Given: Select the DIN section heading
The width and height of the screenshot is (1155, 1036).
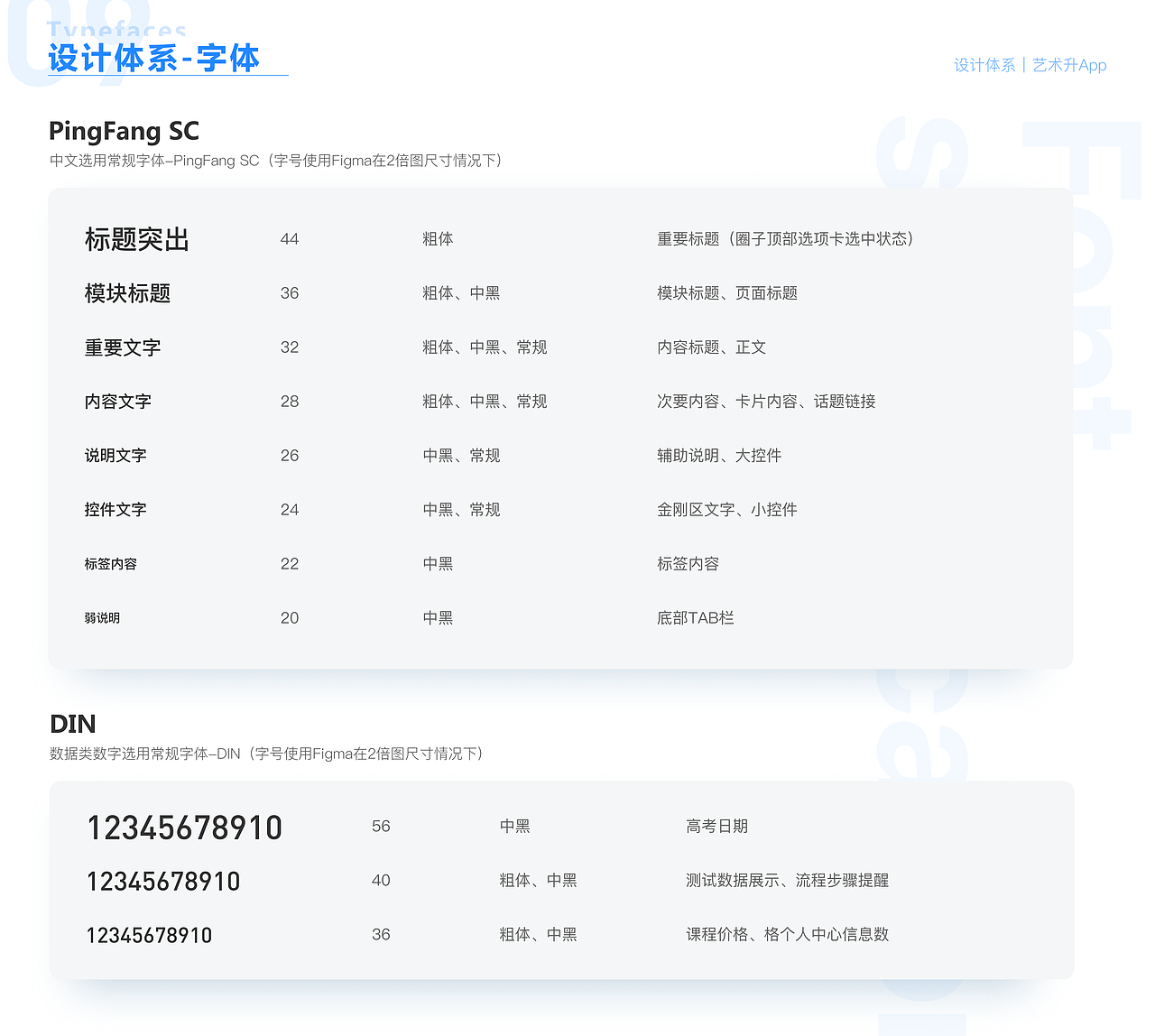Looking at the screenshot, I should (71, 724).
